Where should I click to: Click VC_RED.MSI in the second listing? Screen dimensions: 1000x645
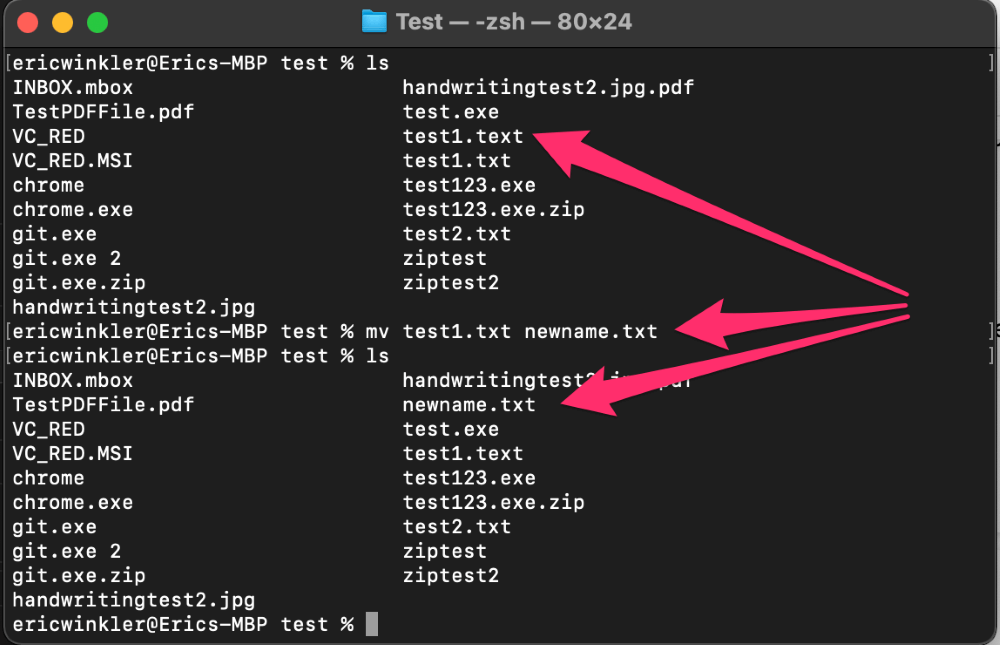[x=73, y=454]
